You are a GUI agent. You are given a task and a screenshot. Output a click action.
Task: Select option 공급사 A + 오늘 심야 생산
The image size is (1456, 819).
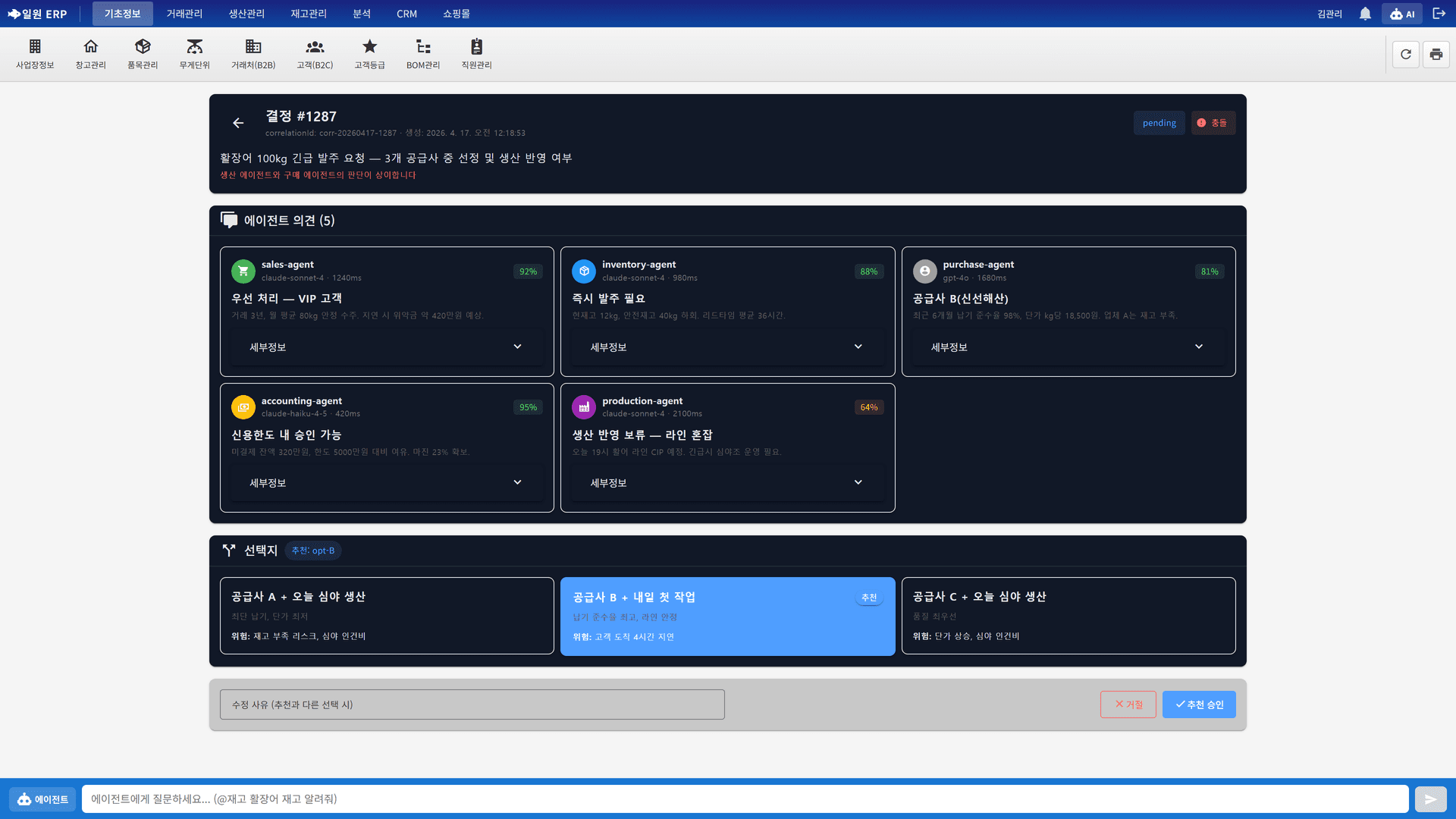[387, 616]
